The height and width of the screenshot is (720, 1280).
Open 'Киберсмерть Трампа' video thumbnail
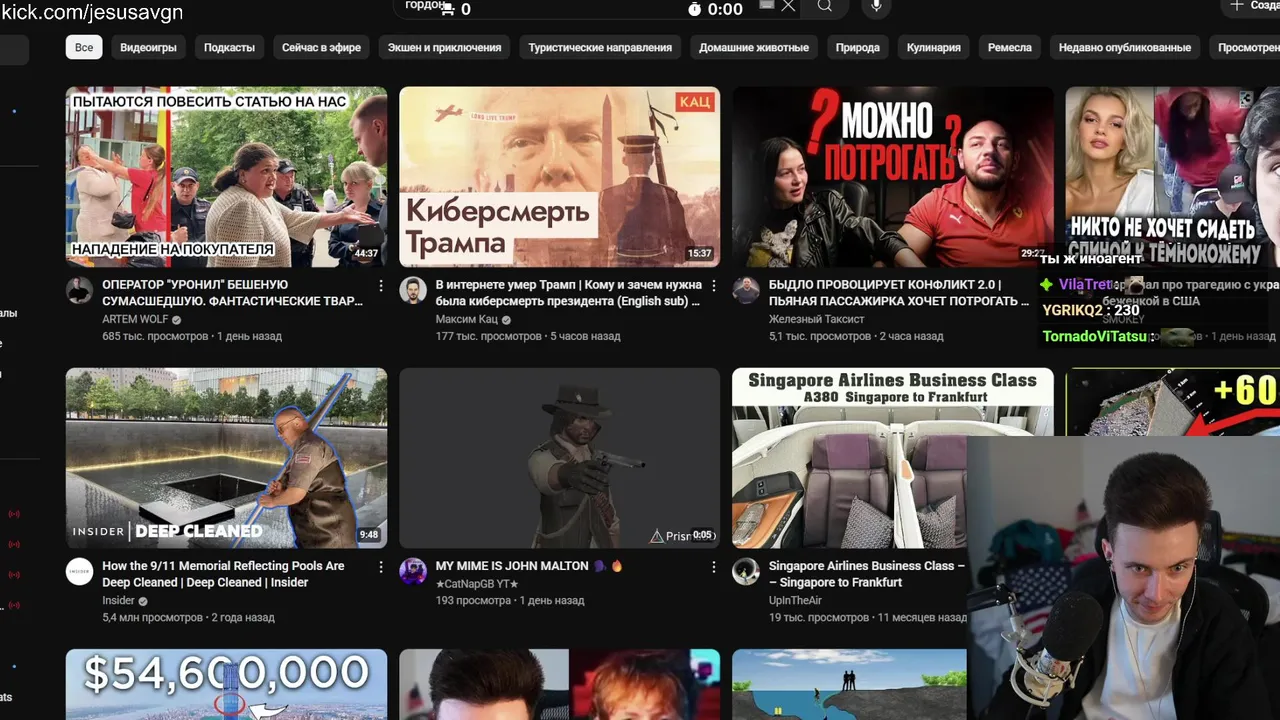[559, 176]
